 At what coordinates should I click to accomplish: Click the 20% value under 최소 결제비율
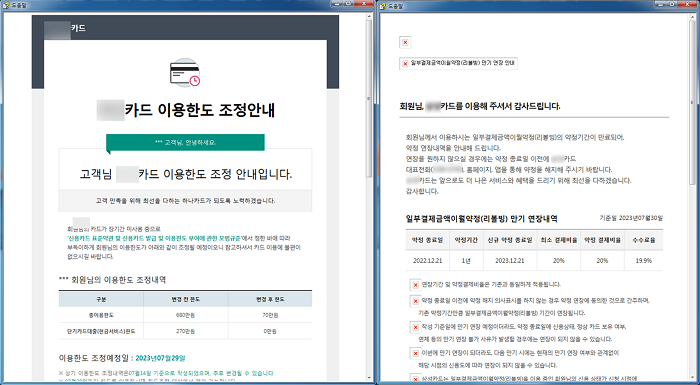(x=558, y=260)
